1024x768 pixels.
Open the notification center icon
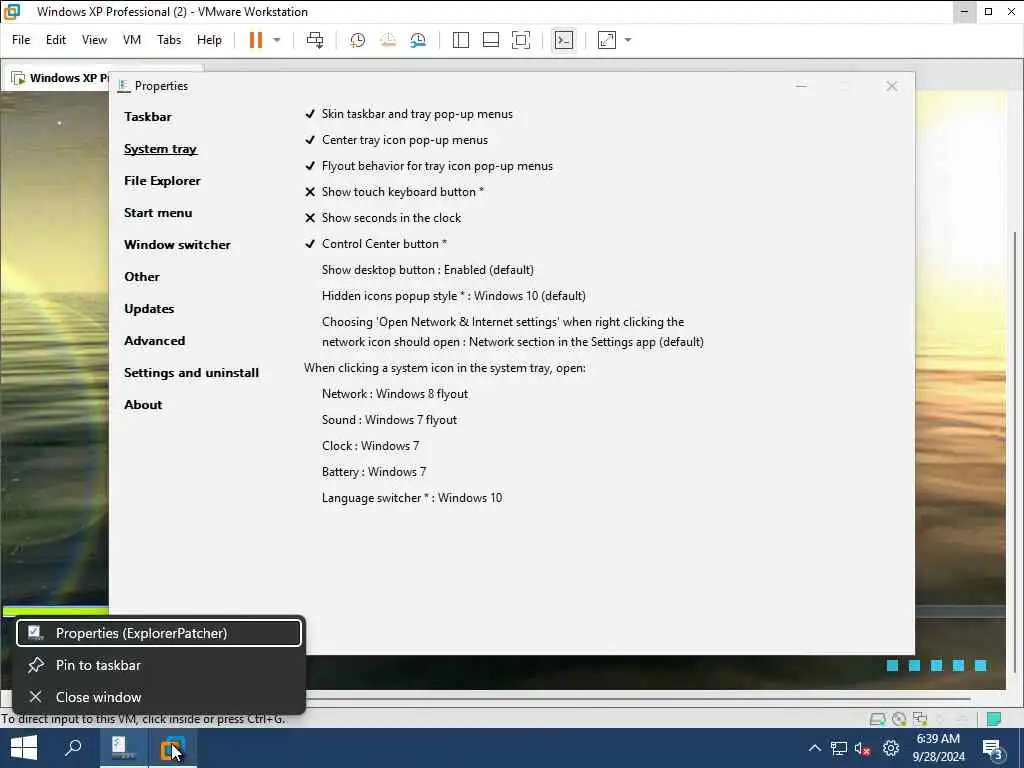[x=993, y=749]
